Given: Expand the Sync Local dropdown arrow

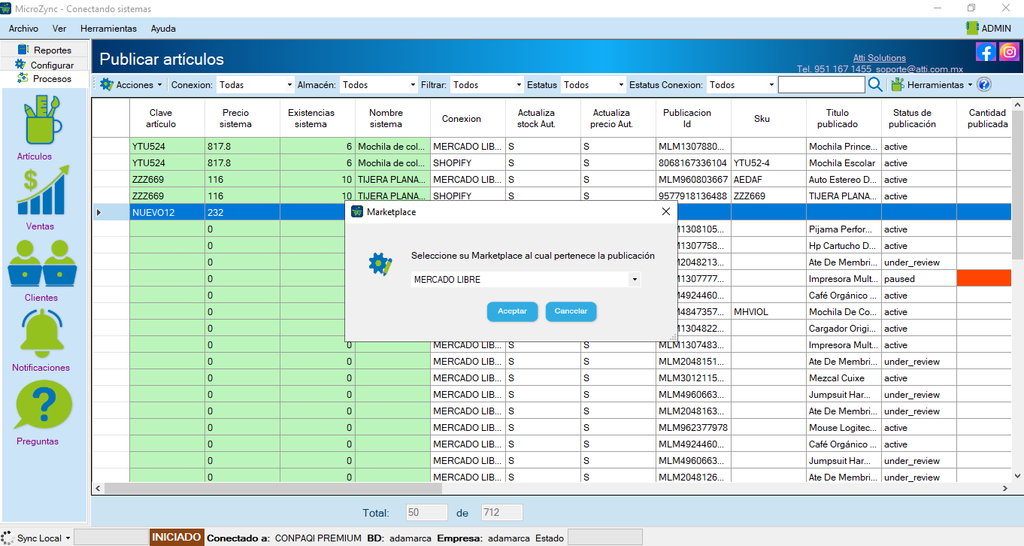Looking at the screenshot, I should click(67, 538).
